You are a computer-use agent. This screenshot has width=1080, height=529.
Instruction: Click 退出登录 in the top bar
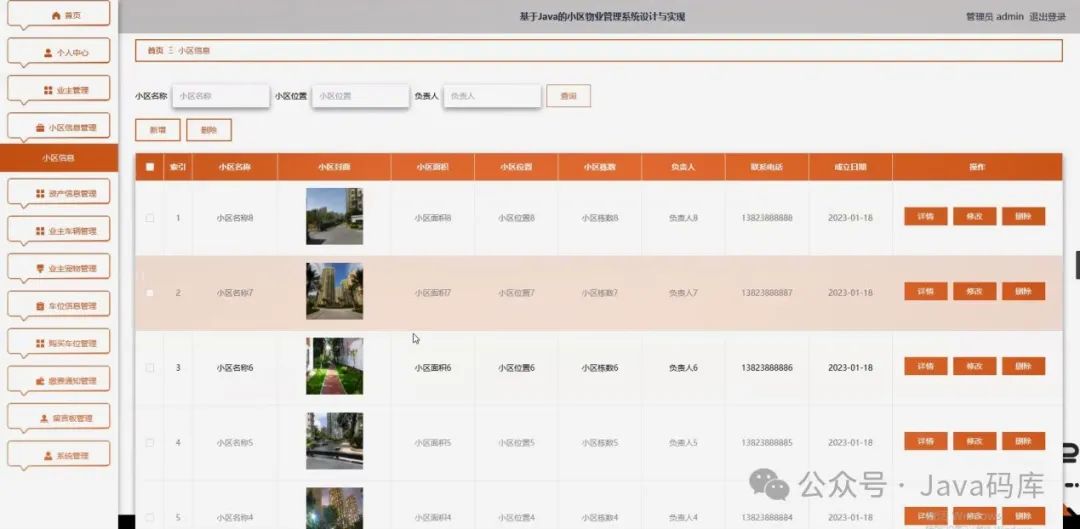point(1048,17)
